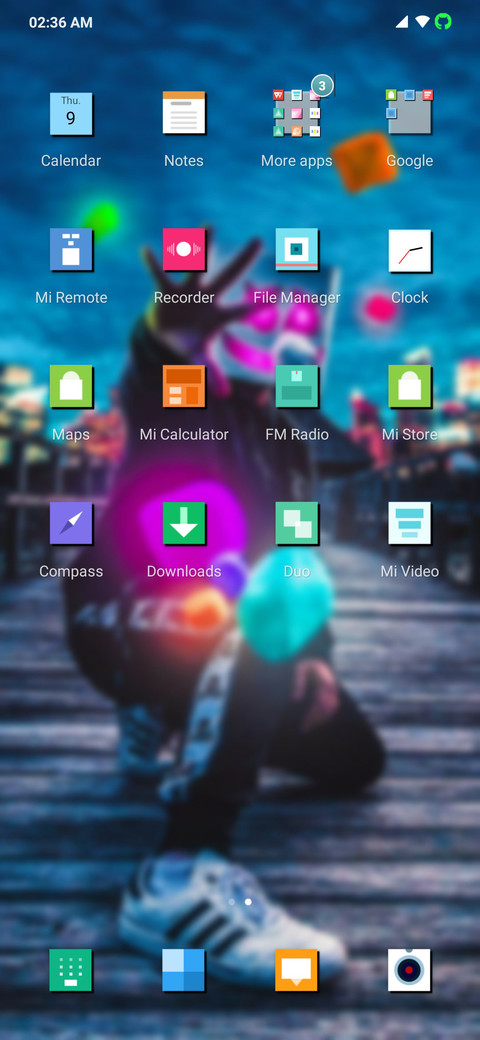Tap the cellular signal status icon

point(402,22)
